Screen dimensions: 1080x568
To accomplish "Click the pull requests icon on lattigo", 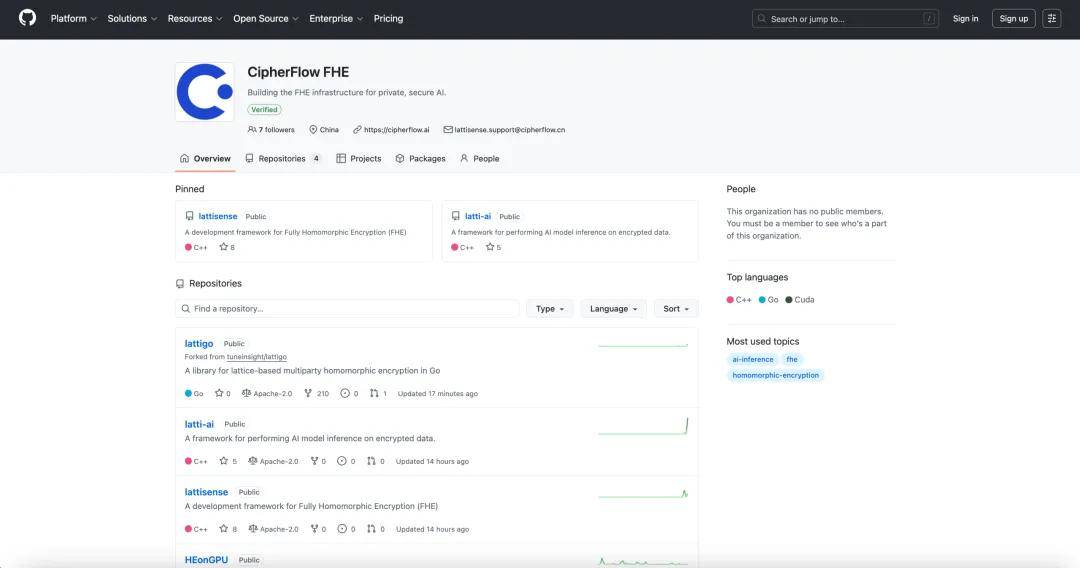I will pyautogui.click(x=374, y=393).
